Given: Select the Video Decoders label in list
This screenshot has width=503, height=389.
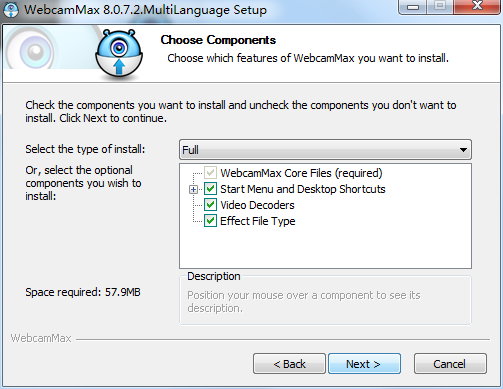Looking at the screenshot, I should (257, 205).
